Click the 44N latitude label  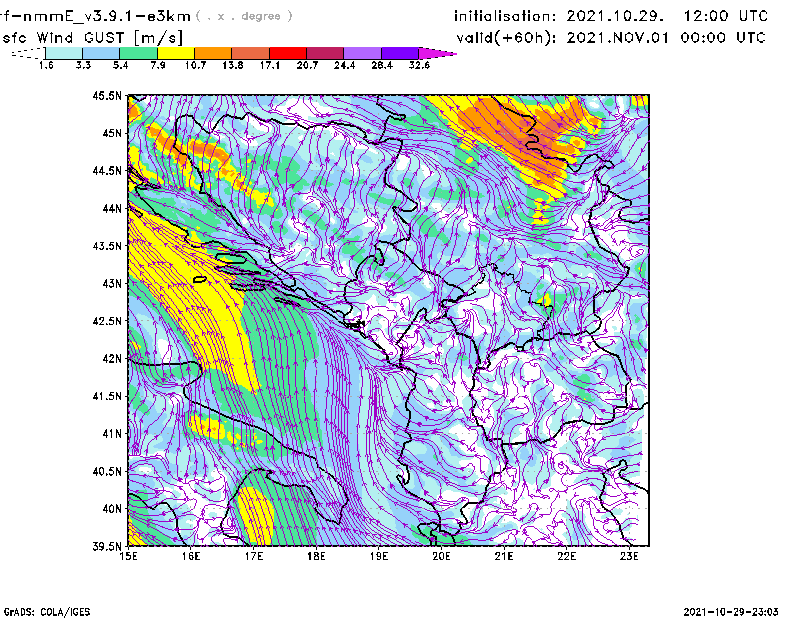coord(112,208)
